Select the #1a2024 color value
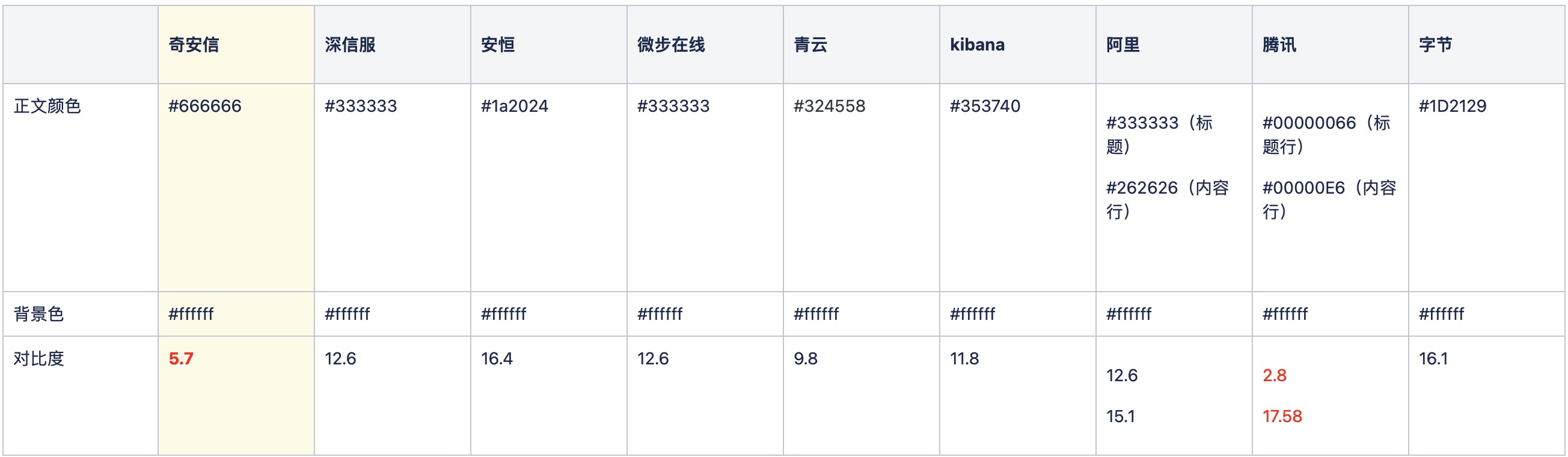Screen dimensions: 1568x457 click(x=514, y=106)
